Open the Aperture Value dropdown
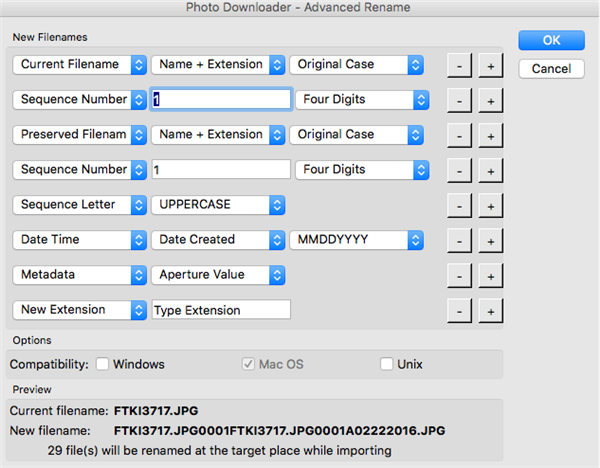This screenshot has height=468, width=600. coord(218,275)
